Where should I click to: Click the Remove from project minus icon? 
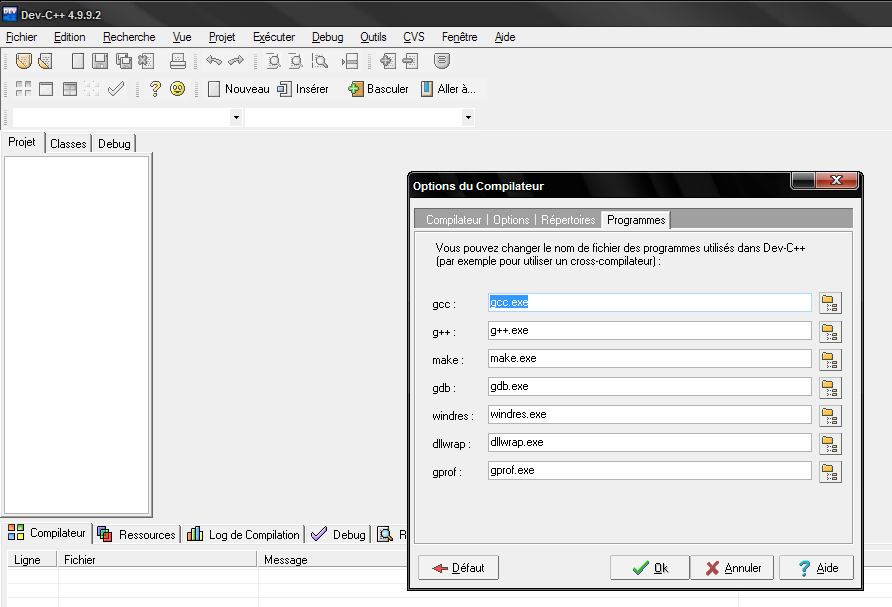pos(410,60)
